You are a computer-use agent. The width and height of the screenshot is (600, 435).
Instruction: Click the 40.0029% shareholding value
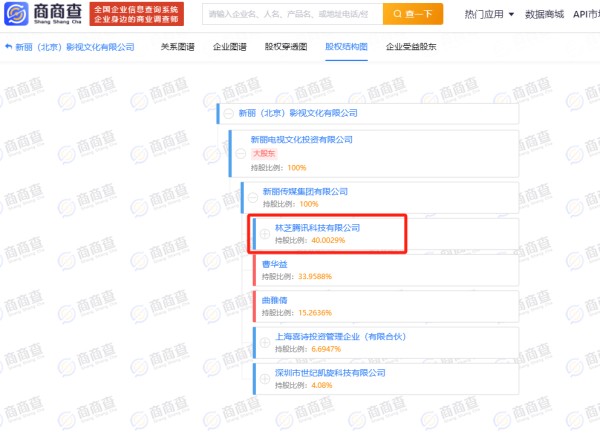(328, 240)
